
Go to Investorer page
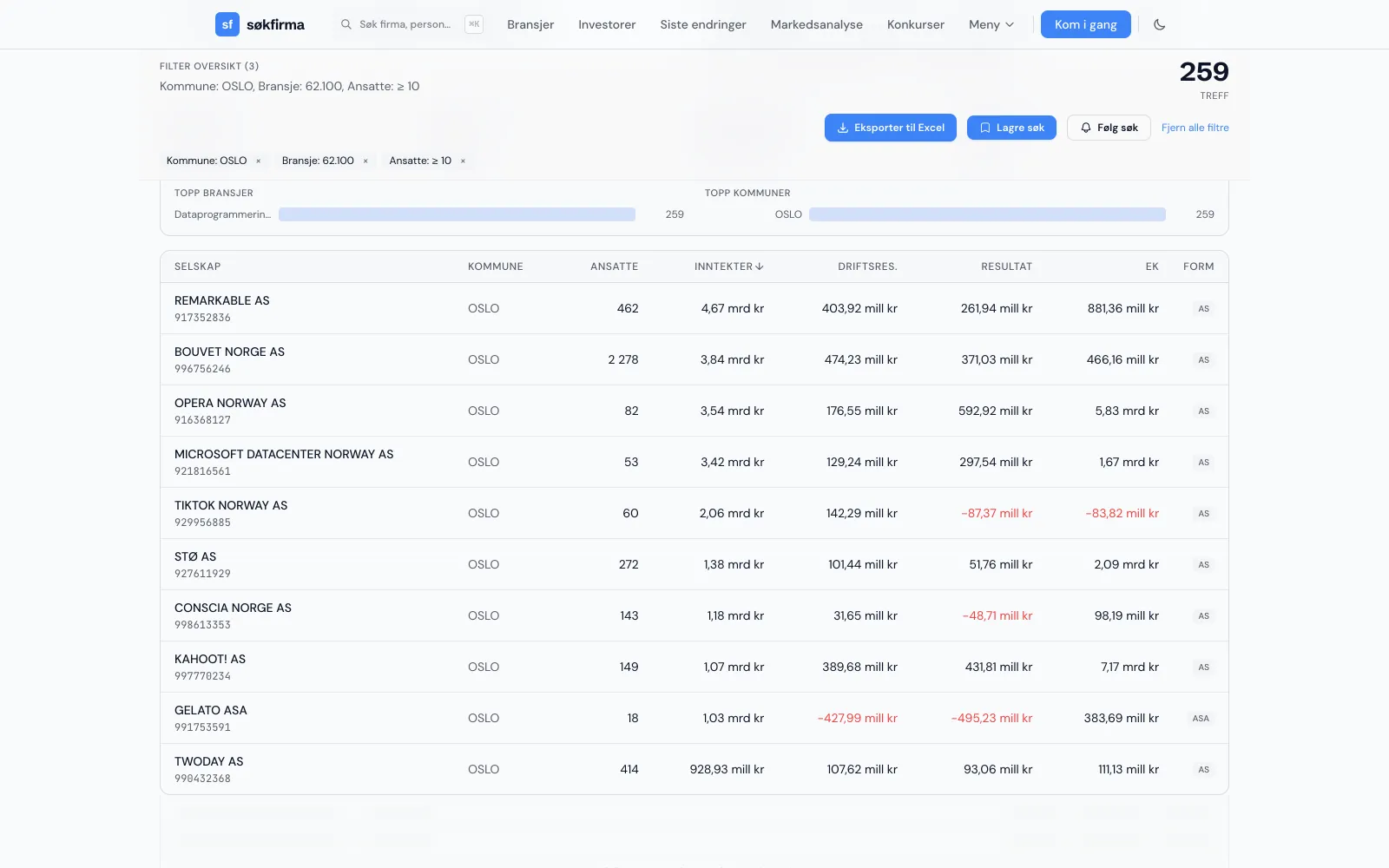(x=607, y=24)
